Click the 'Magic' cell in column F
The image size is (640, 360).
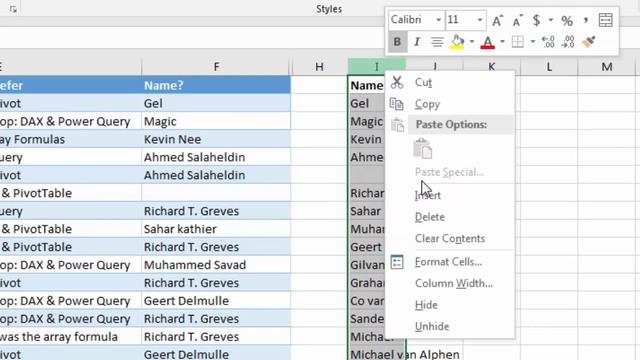pyautogui.click(x=216, y=121)
